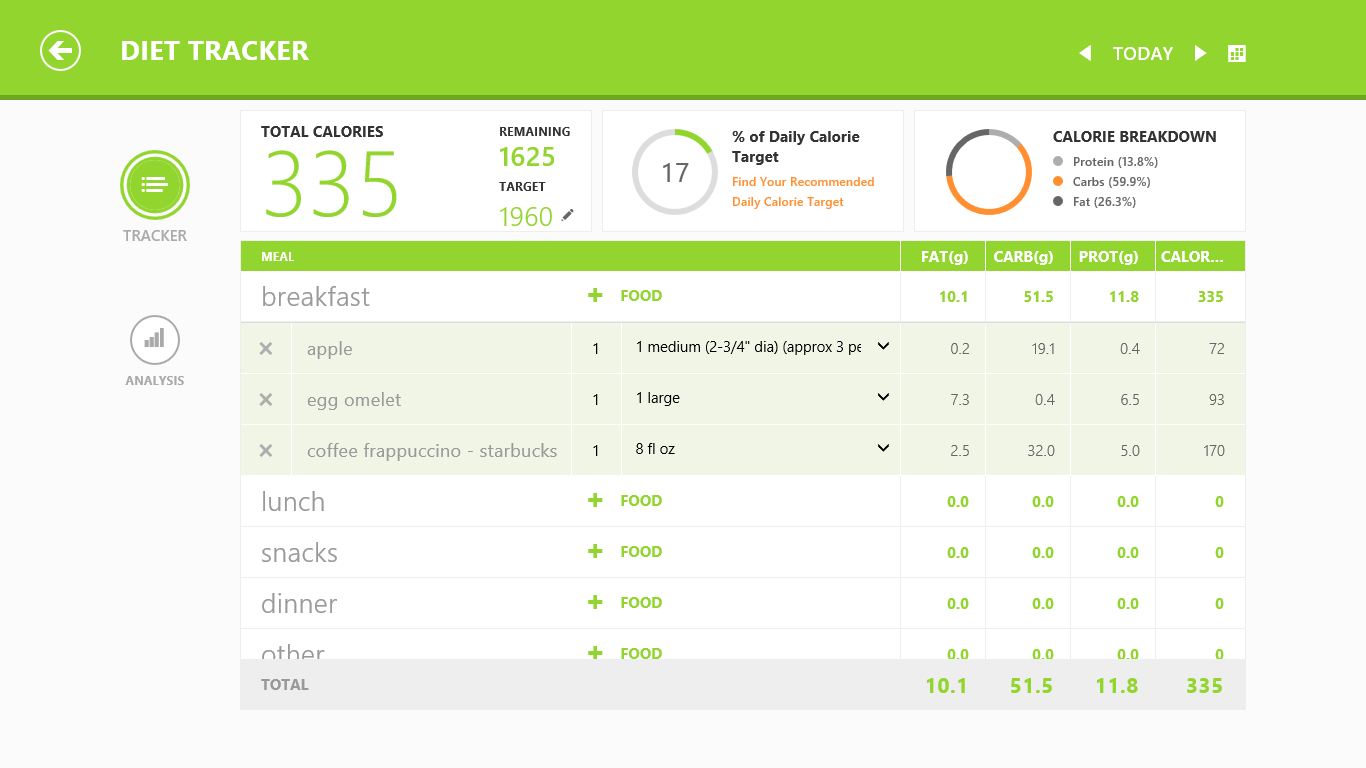
Task: Add food to breakfast
Action: pos(625,296)
